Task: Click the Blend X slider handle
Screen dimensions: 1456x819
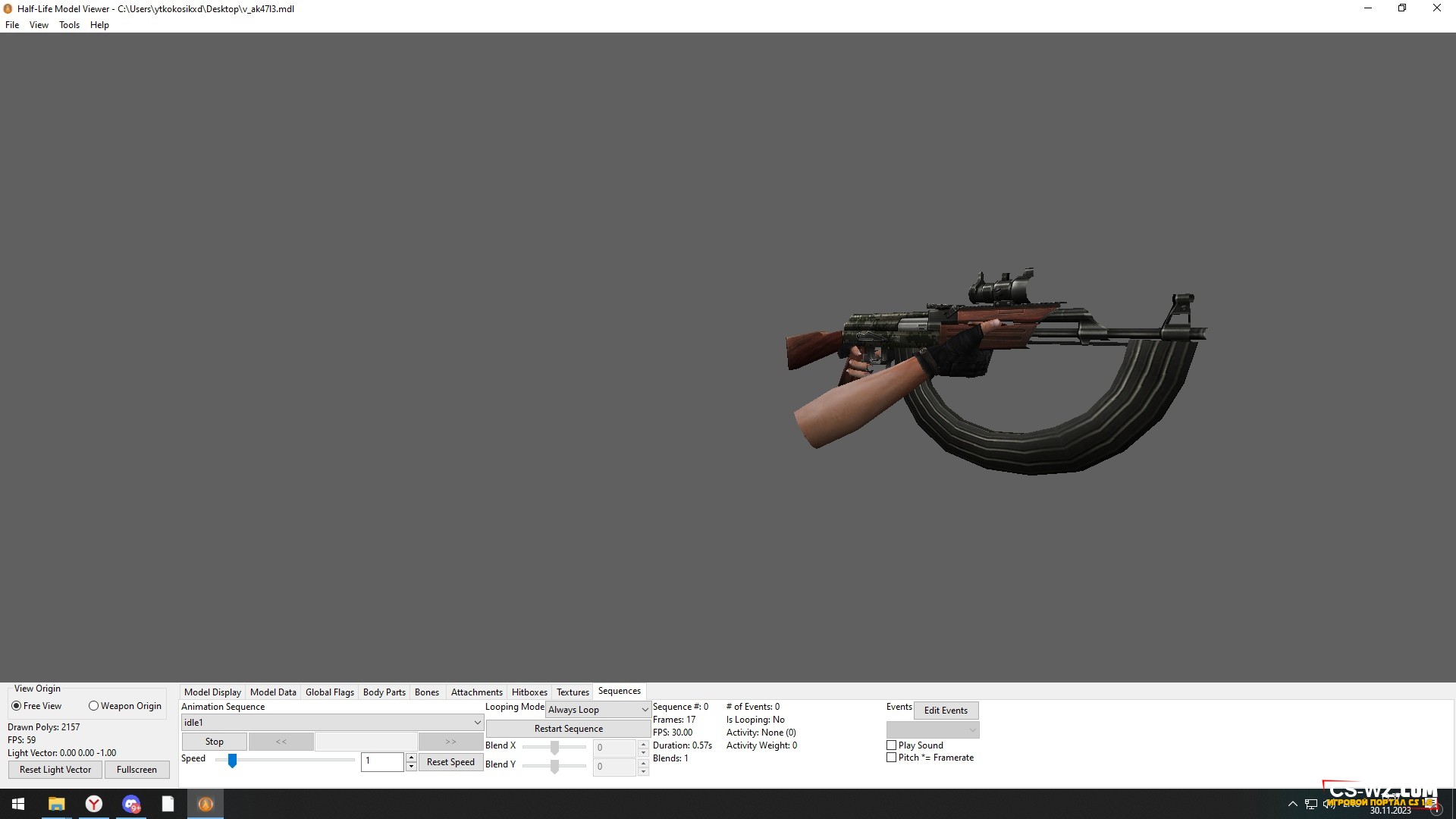Action: (x=554, y=748)
